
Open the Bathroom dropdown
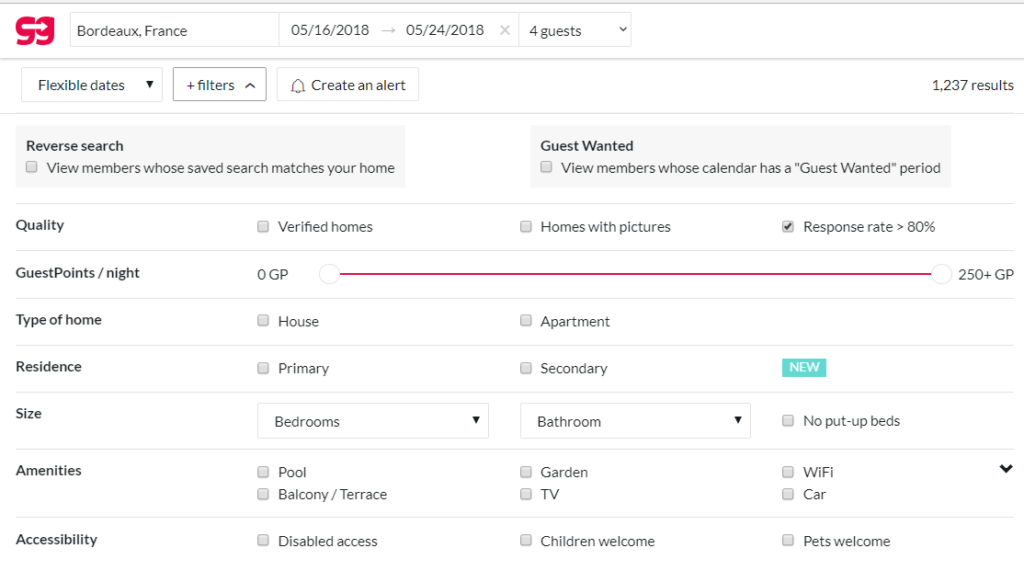click(635, 421)
